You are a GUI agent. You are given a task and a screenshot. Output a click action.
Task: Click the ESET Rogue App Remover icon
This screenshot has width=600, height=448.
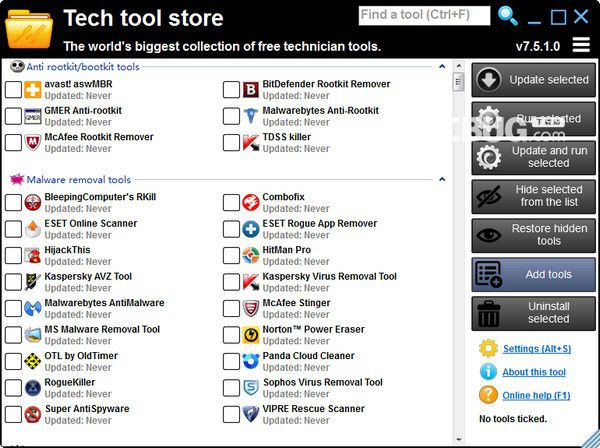[x=251, y=229]
